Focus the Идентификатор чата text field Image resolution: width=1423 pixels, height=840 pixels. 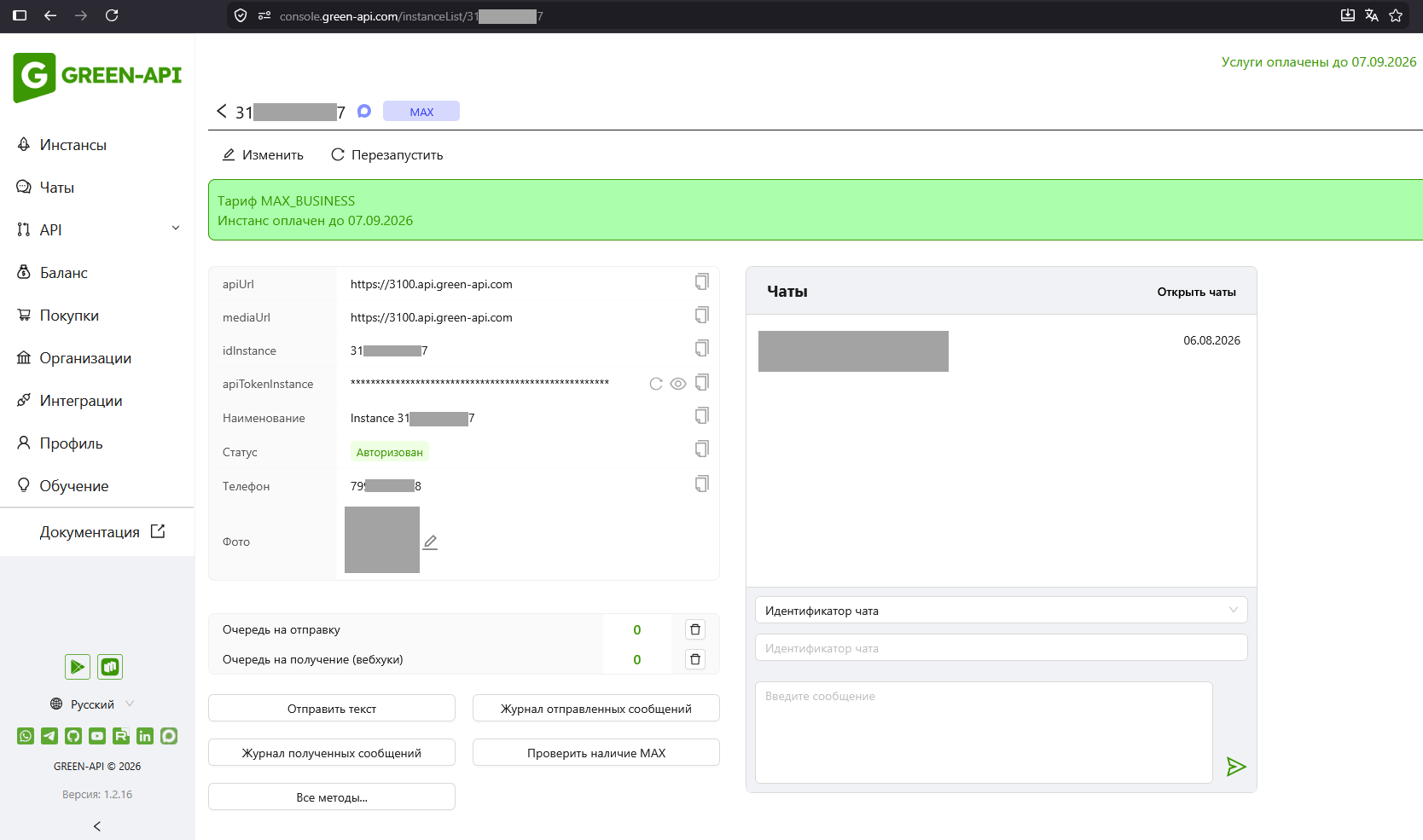(1001, 648)
